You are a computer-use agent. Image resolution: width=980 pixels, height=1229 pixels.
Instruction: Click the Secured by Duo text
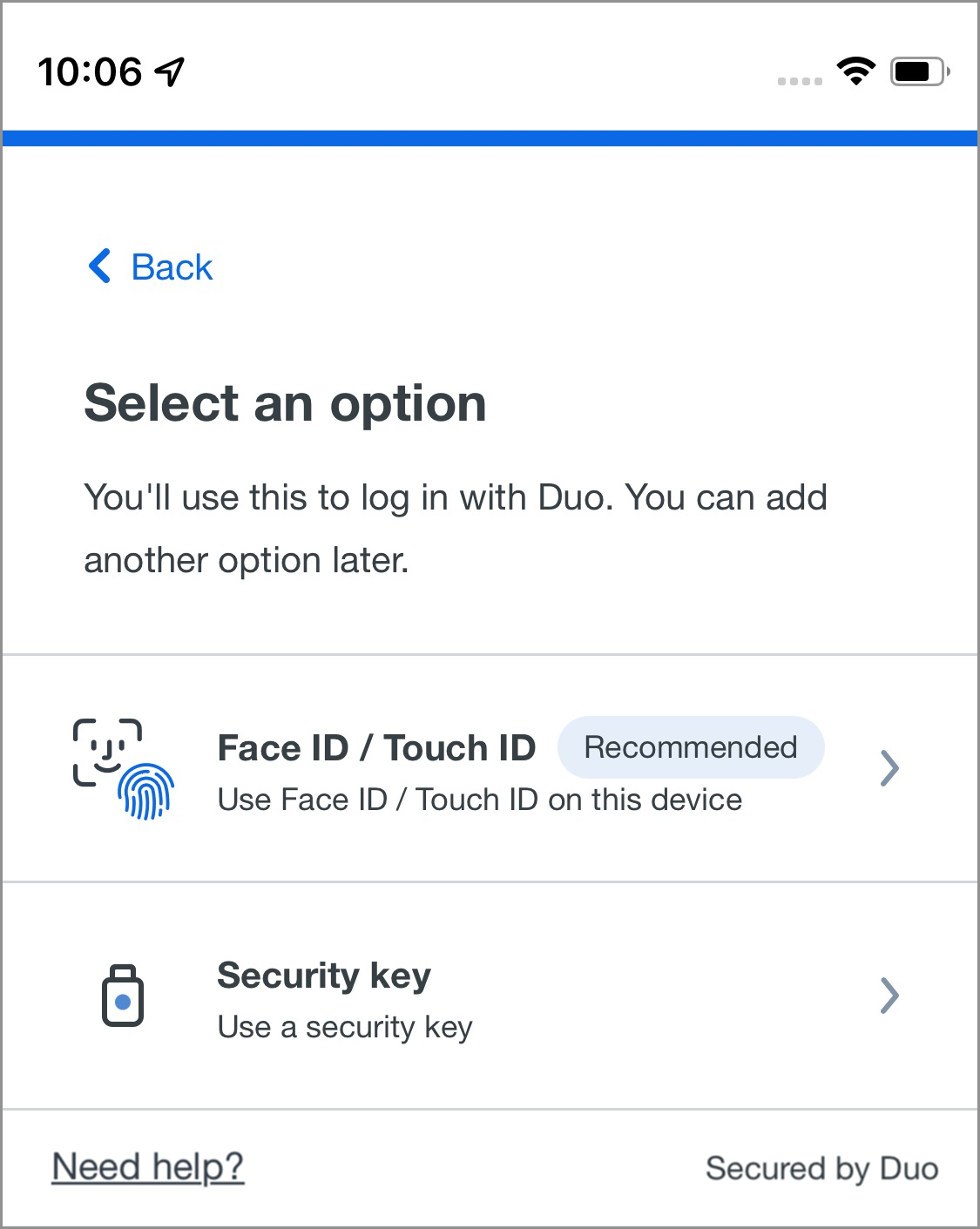pyautogui.click(x=822, y=1168)
